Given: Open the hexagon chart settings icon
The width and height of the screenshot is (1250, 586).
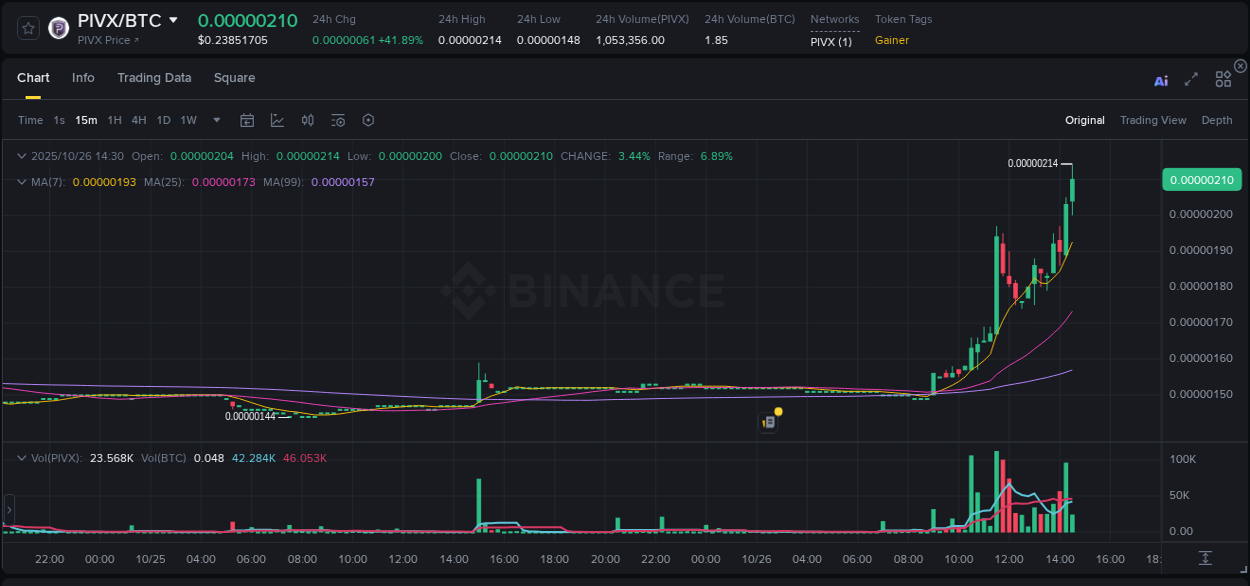Looking at the screenshot, I should [x=368, y=120].
